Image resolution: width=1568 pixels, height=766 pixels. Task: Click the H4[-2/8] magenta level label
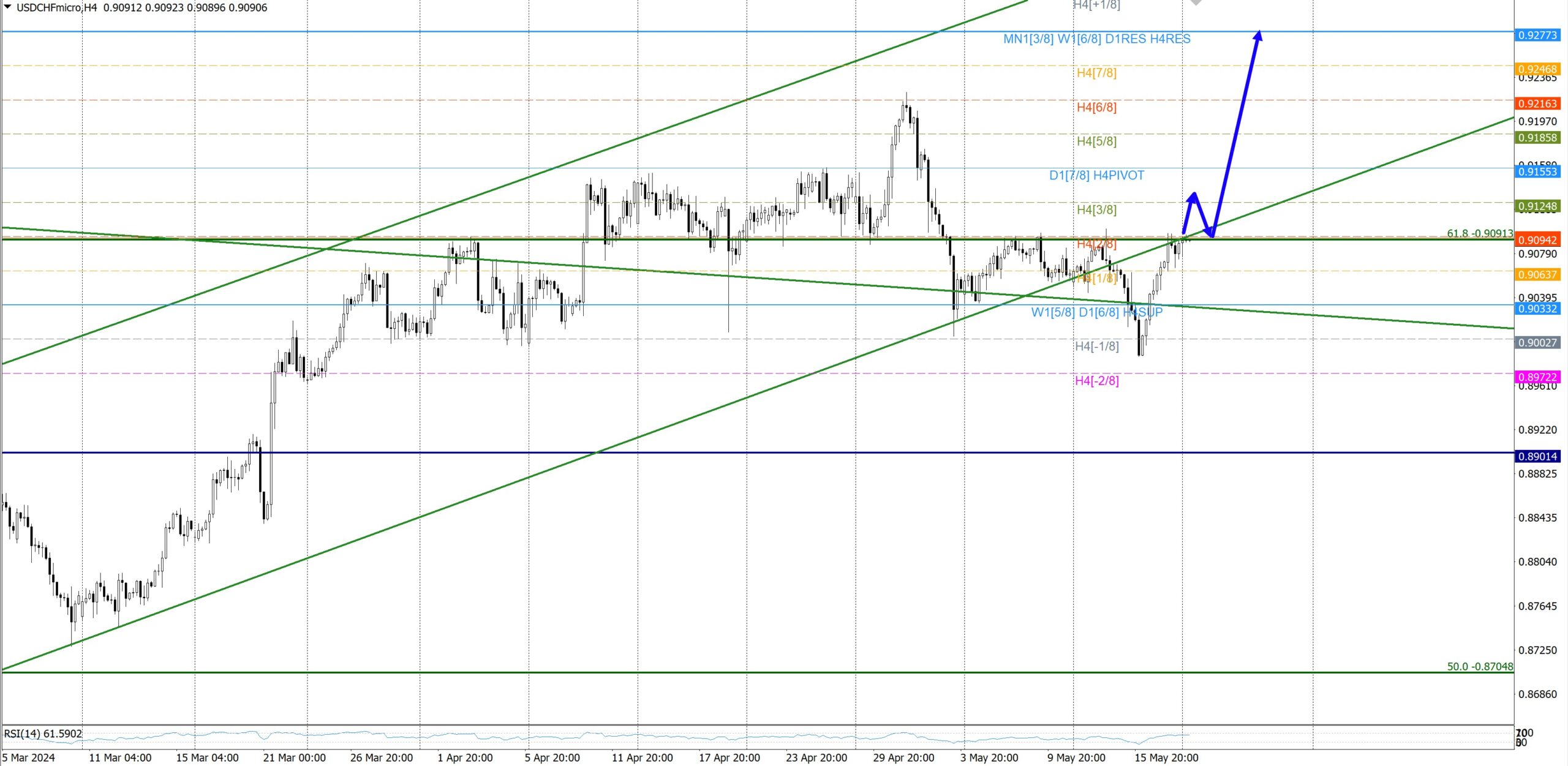(x=1096, y=381)
